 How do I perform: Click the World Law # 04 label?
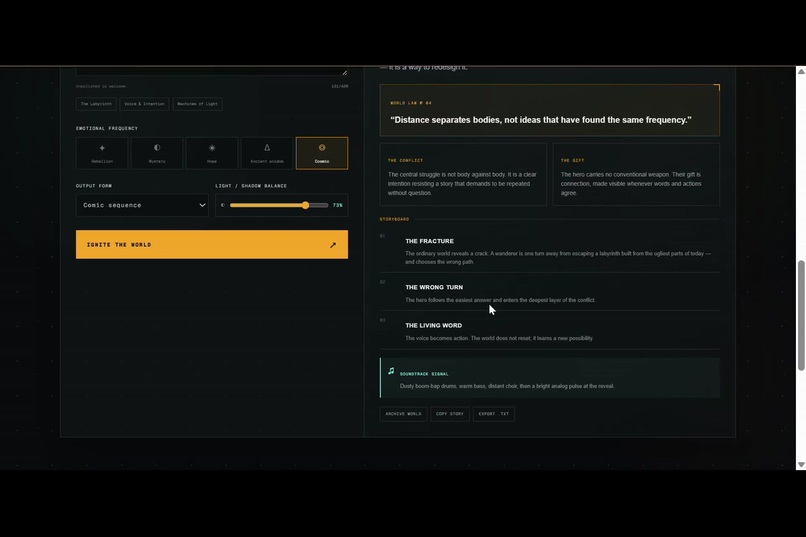411,103
